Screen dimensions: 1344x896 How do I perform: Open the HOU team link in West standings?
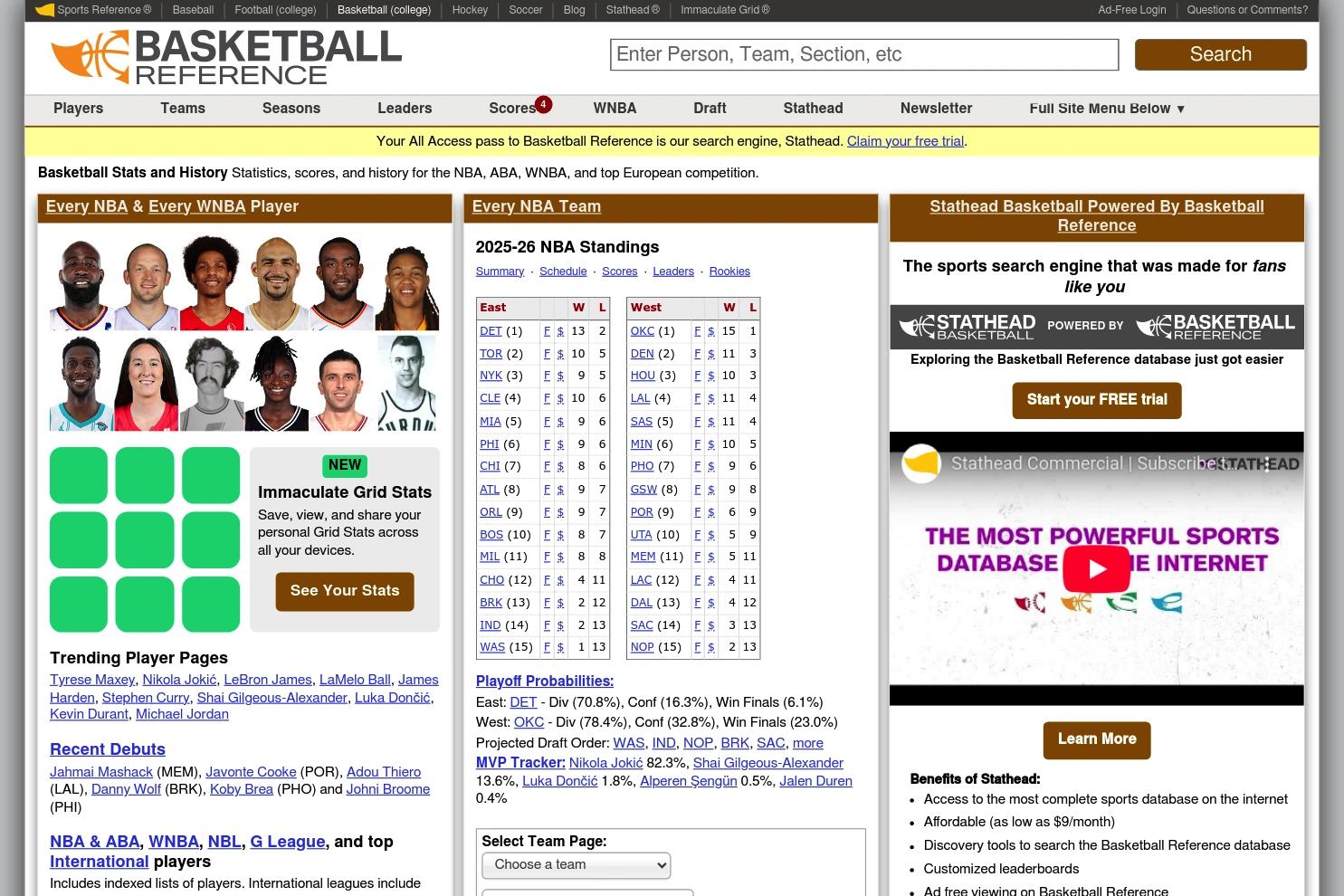643,376
